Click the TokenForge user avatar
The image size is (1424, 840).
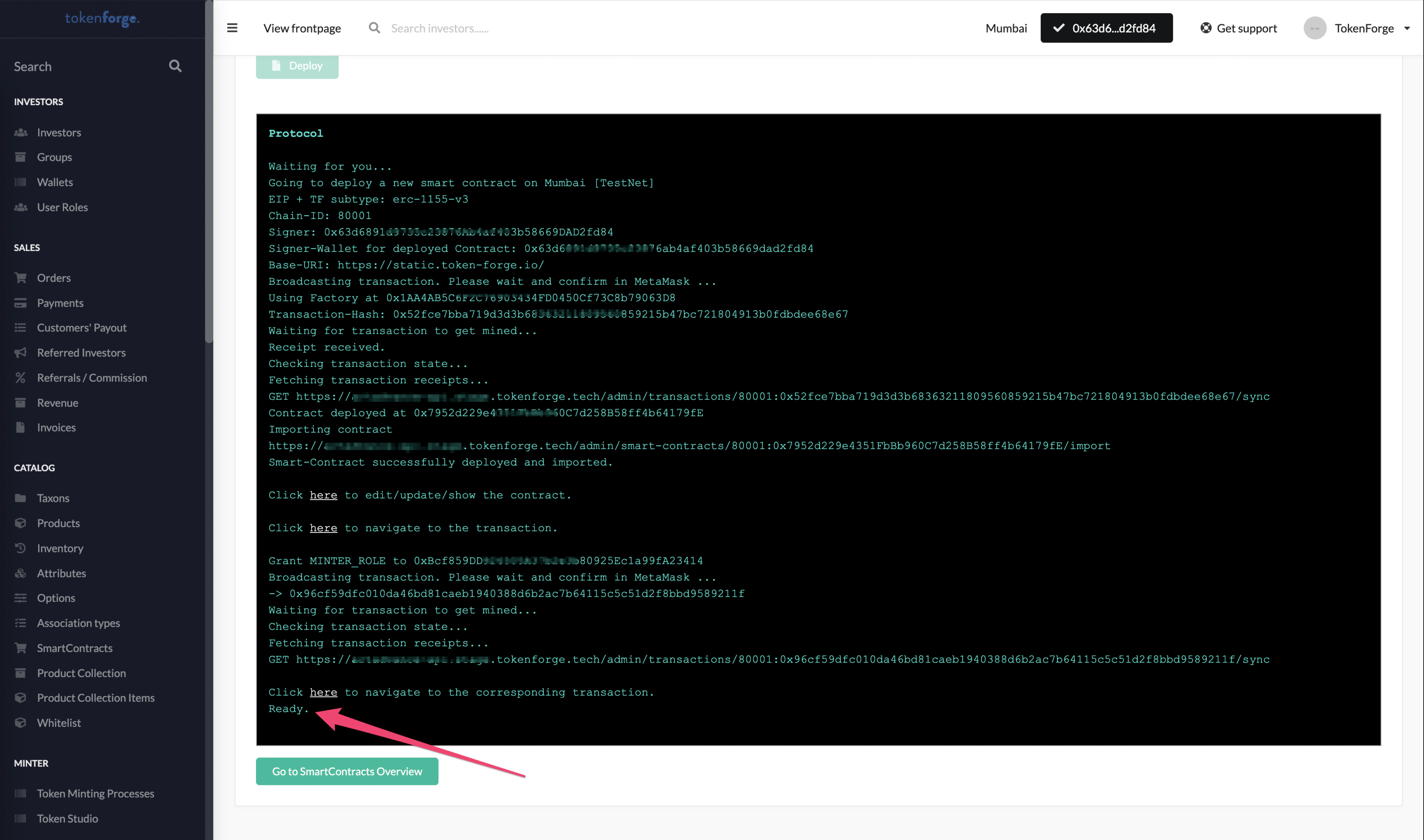click(x=1315, y=28)
